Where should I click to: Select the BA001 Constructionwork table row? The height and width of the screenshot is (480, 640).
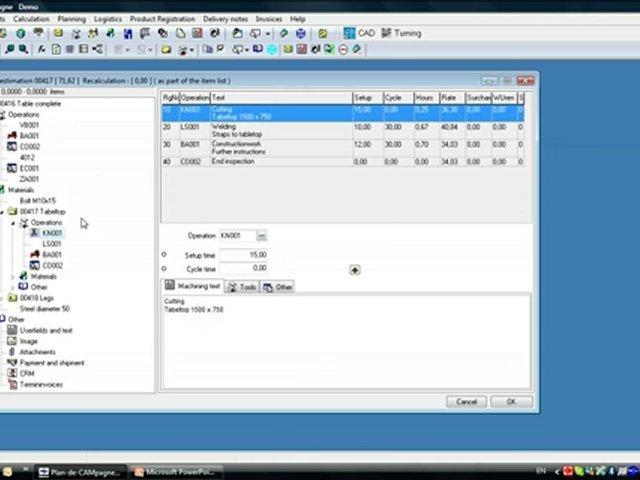point(342,148)
